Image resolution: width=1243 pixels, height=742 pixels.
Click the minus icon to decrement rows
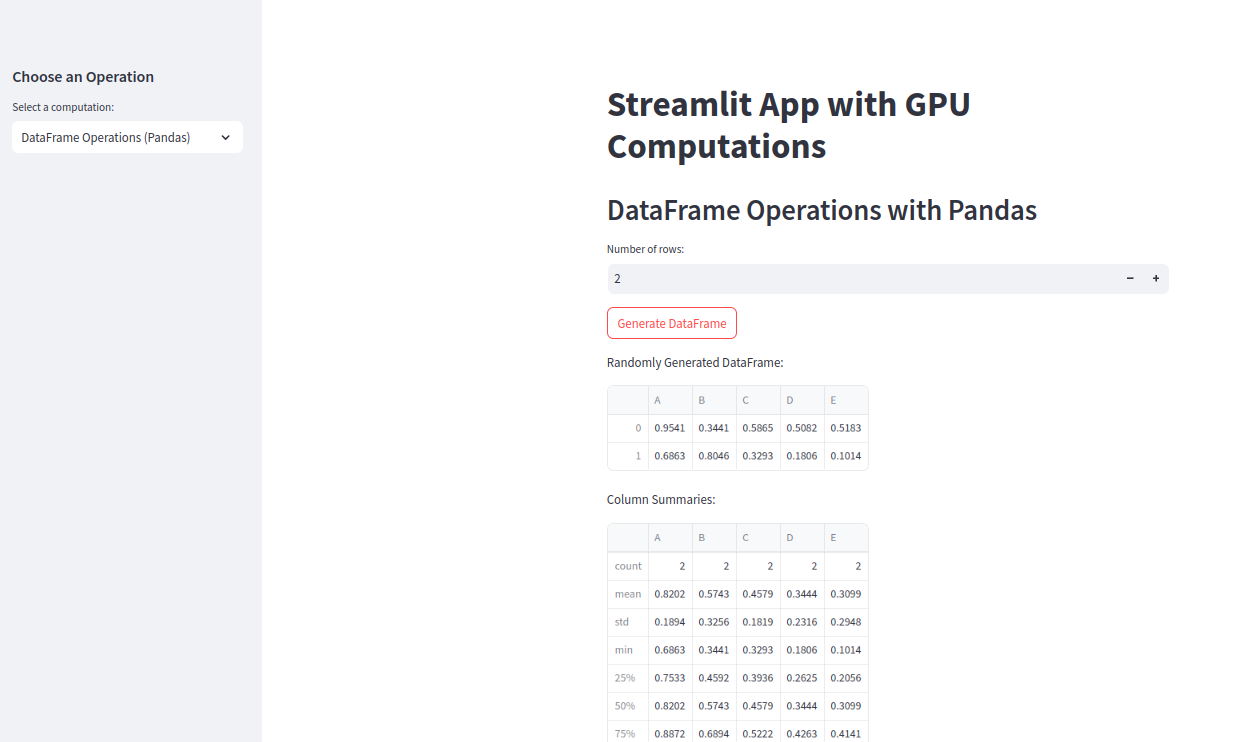pyautogui.click(x=1130, y=279)
